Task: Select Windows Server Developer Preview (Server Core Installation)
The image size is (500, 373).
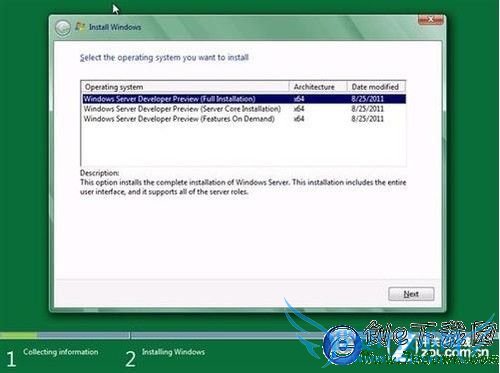Action: 244,109
